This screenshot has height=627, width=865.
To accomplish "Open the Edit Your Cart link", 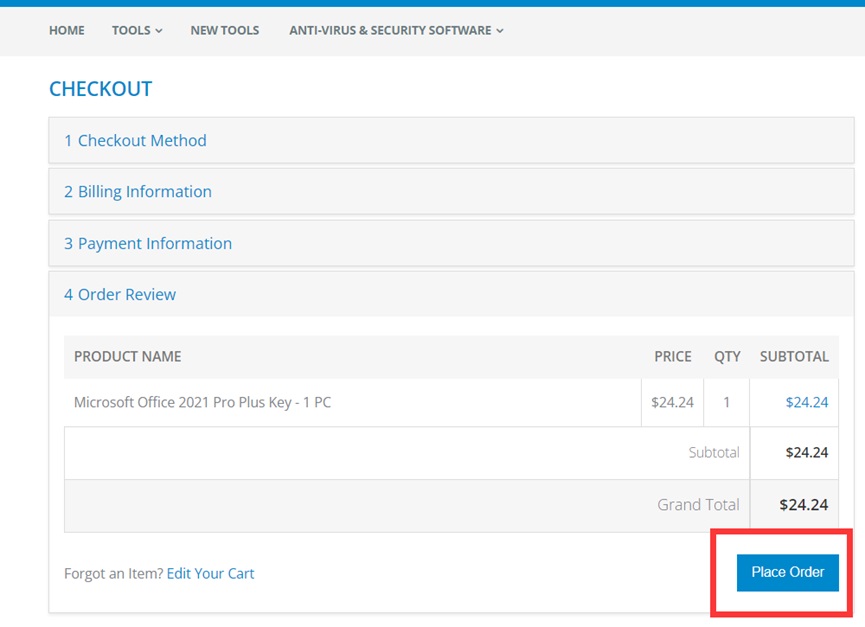I will (x=210, y=574).
